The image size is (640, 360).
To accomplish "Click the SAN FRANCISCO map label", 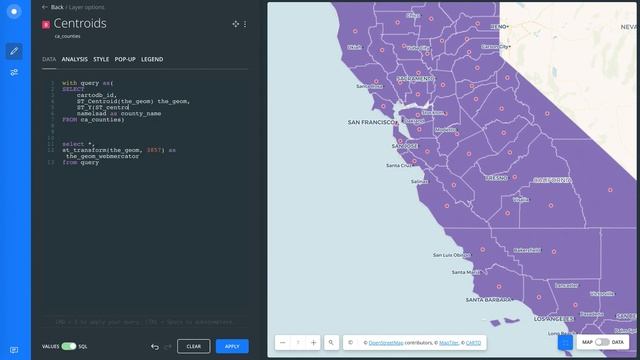I will coord(371,122).
